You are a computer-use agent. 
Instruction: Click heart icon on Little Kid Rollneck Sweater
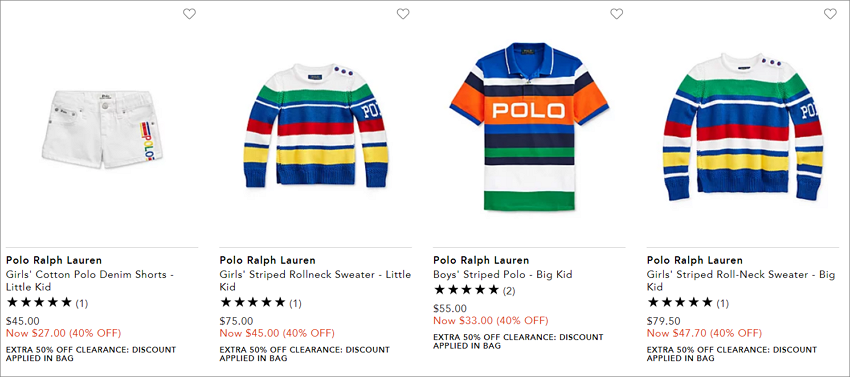403,14
